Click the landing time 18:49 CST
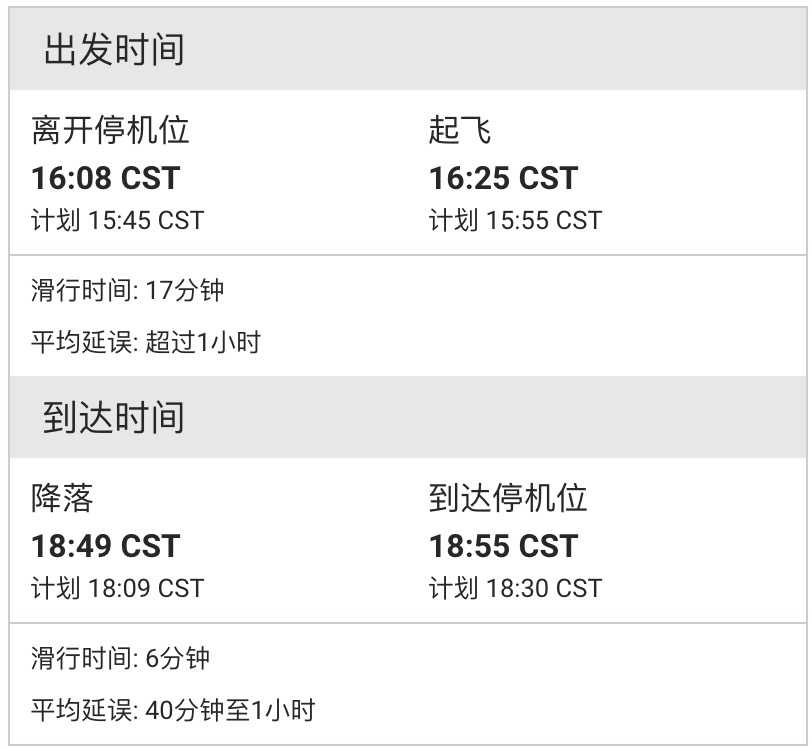The height and width of the screenshot is (748, 812). (106, 546)
